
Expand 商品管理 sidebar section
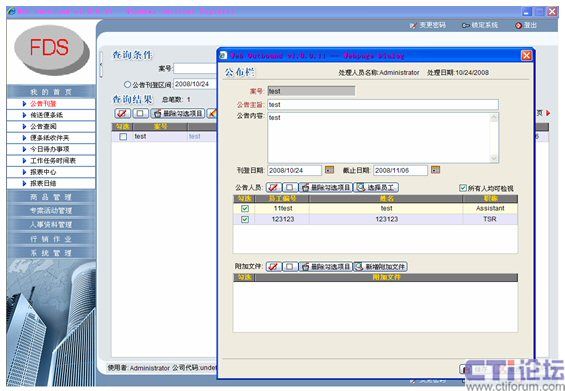pyautogui.click(x=51, y=197)
